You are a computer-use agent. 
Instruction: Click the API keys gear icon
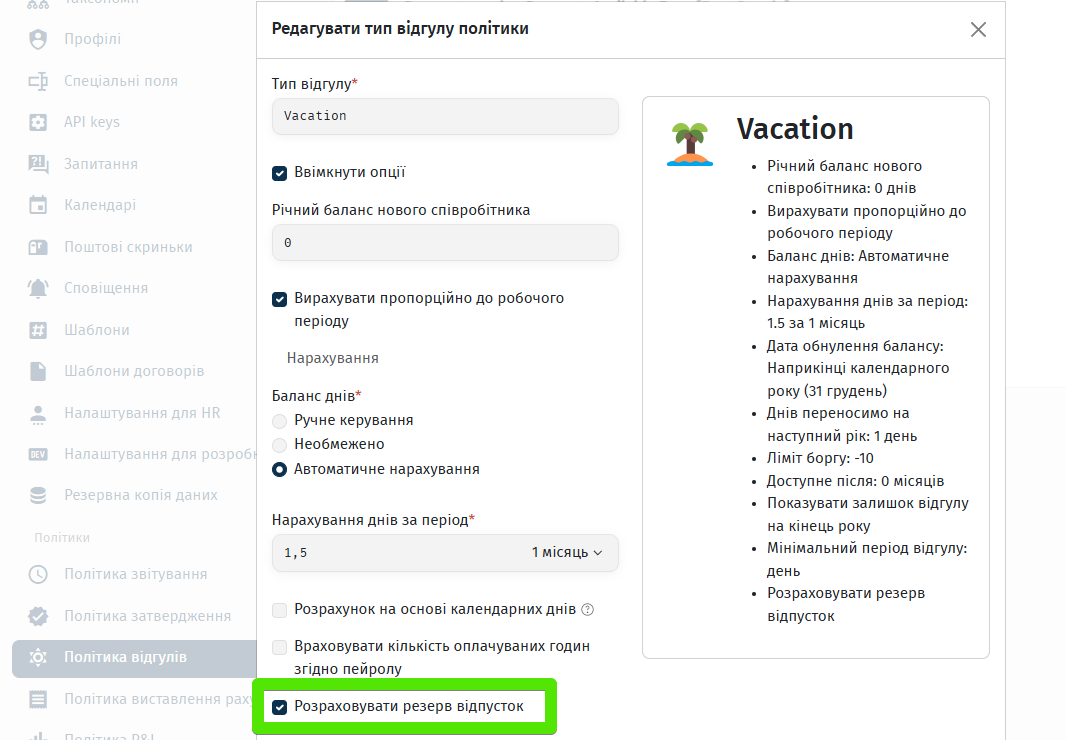click(x=38, y=122)
